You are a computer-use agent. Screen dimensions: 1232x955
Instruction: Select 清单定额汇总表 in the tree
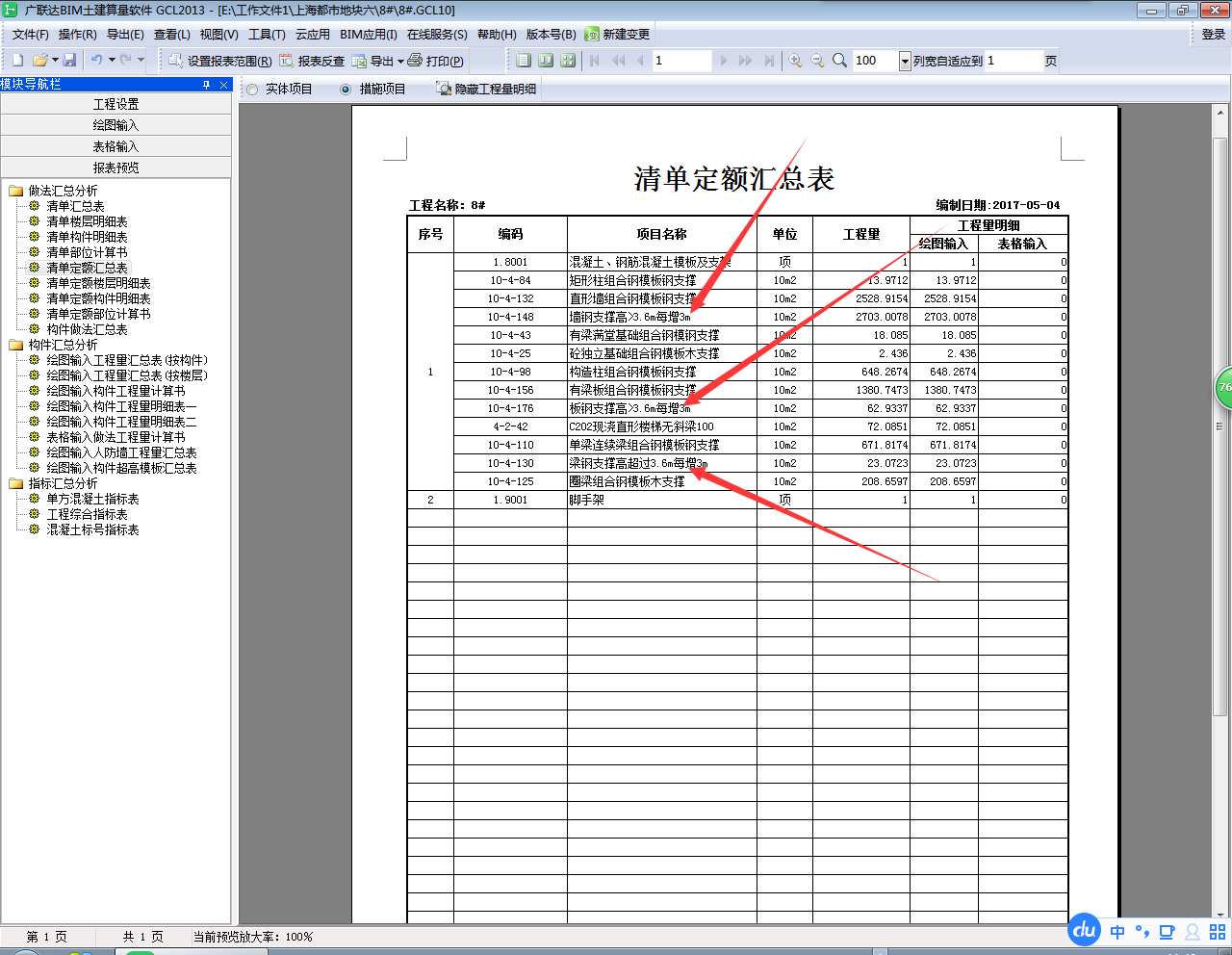[x=87, y=268]
